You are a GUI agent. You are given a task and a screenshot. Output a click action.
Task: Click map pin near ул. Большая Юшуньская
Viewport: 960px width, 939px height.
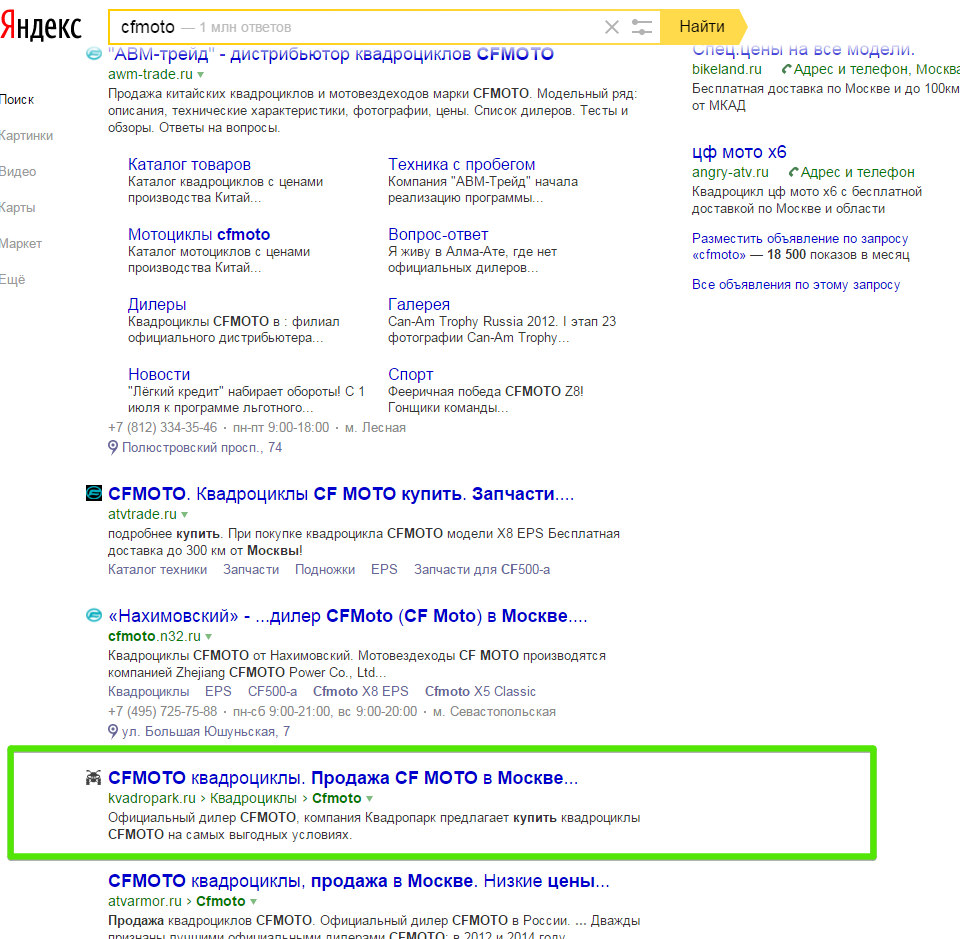click(113, 731)
